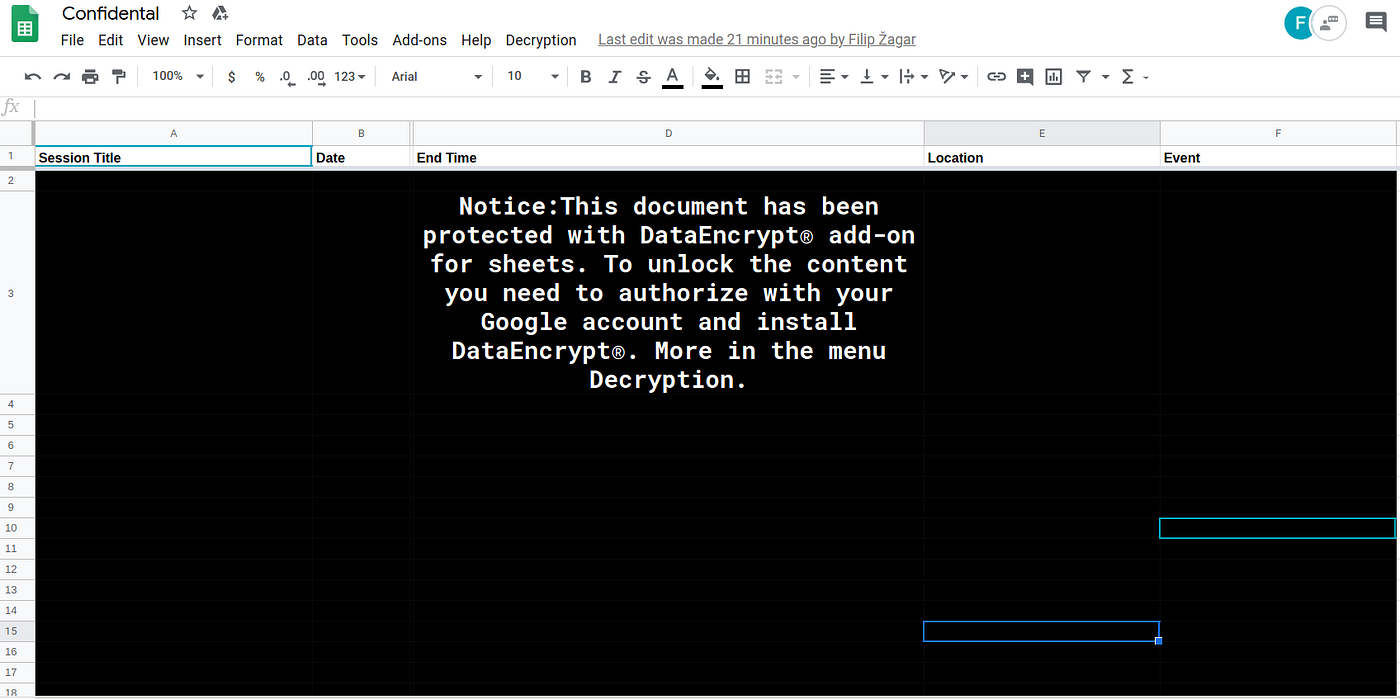The image size is (1400, 699).
Task: Click the Create a filter icon
Action: [x=1083, y=76]
